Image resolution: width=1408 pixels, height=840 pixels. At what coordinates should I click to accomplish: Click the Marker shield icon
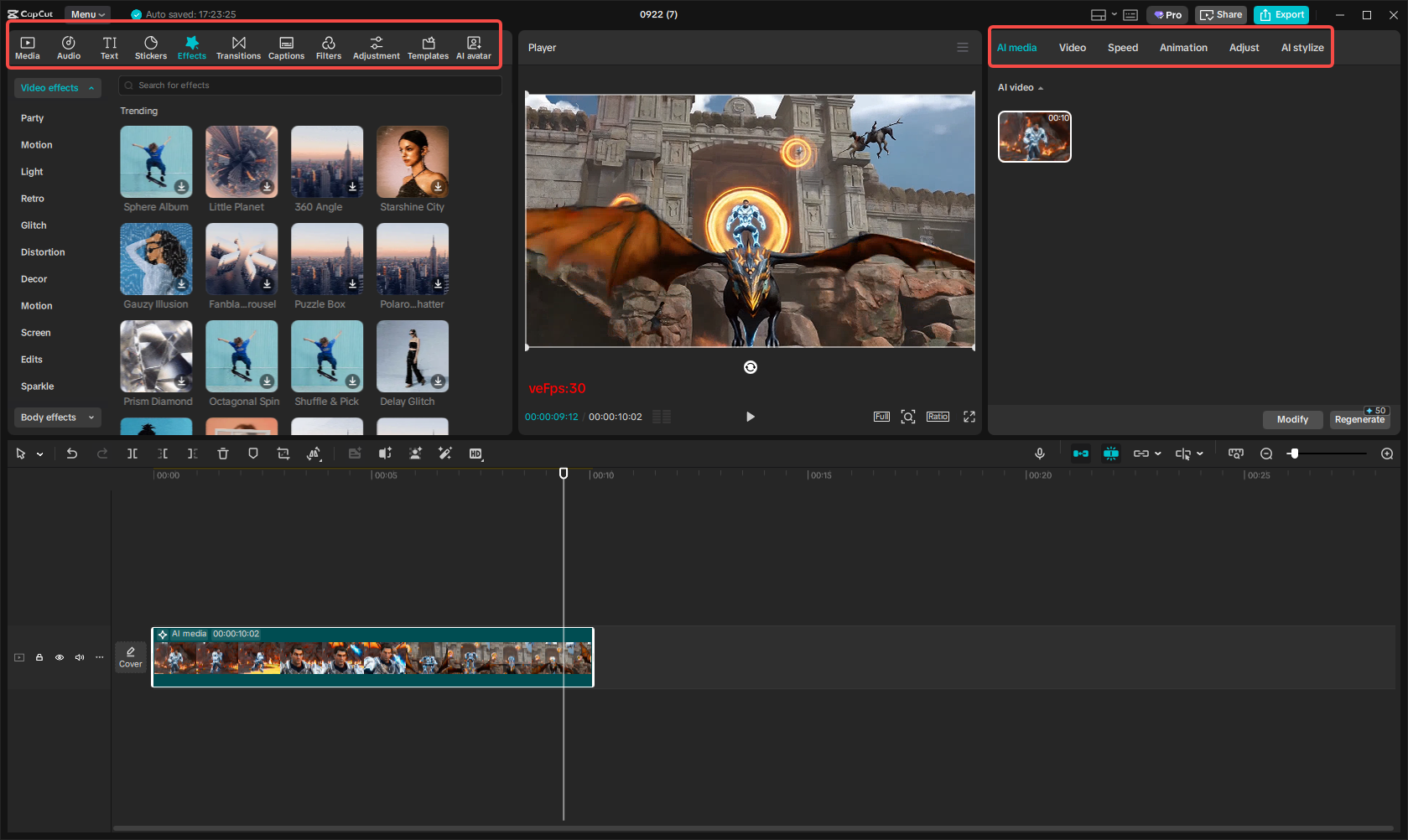[x=253, y=454]
